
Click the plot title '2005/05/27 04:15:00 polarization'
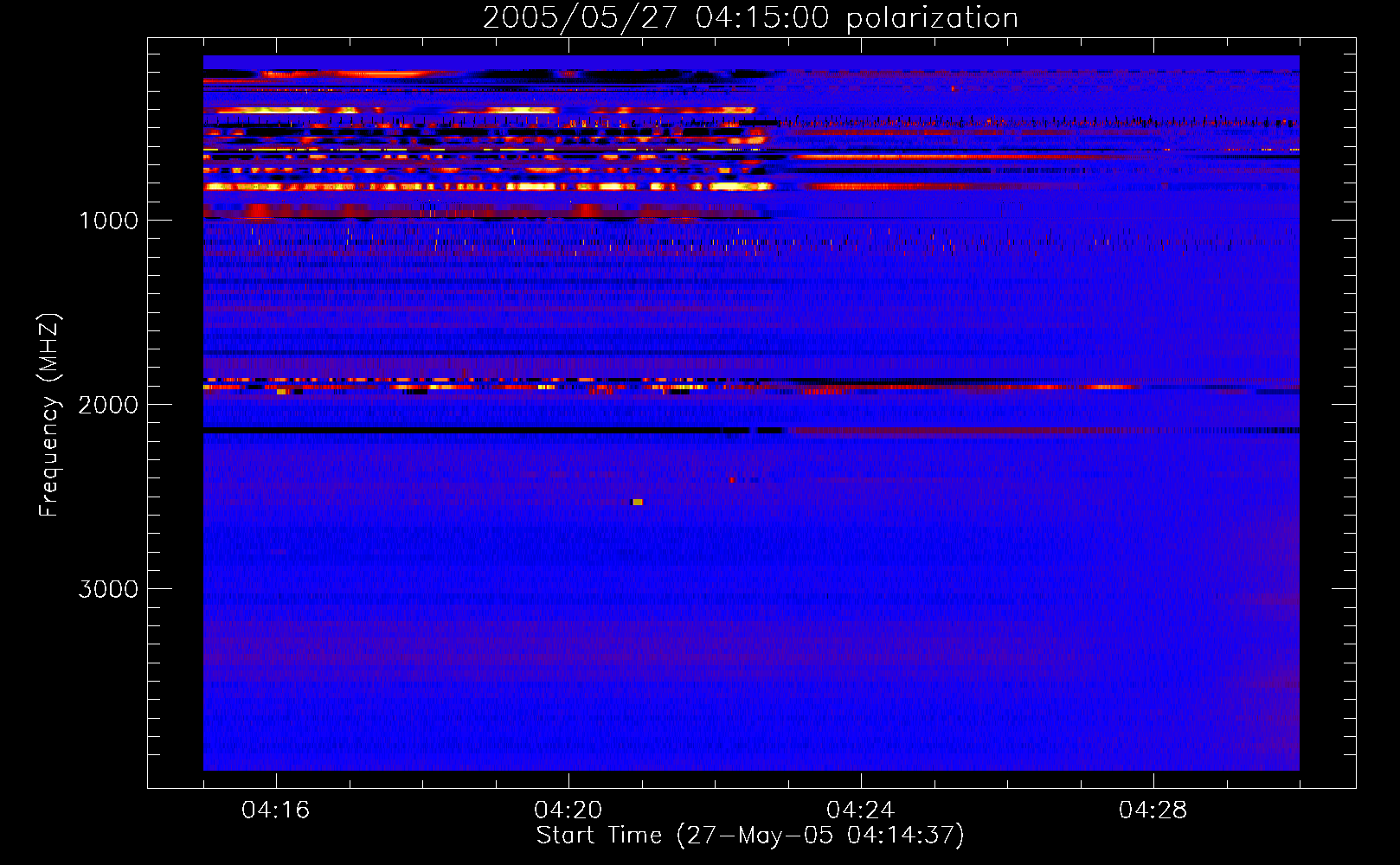pos(750,18)
